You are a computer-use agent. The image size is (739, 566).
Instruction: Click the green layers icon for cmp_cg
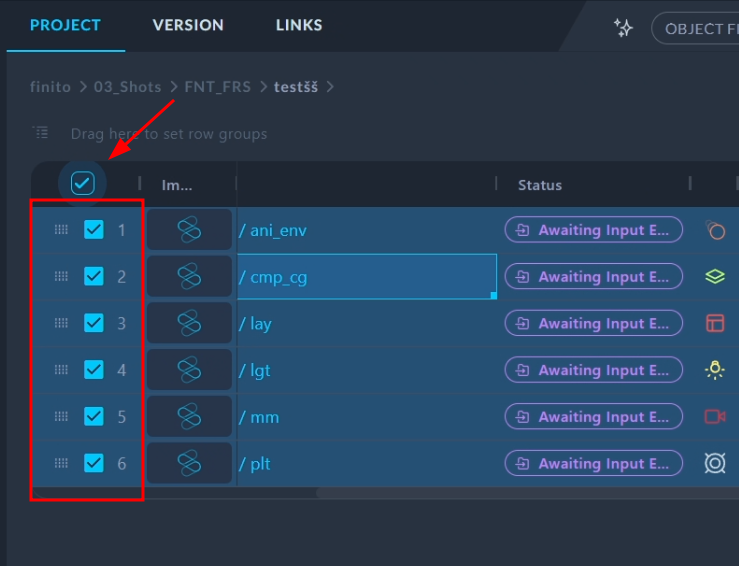(x=714, y=277)
